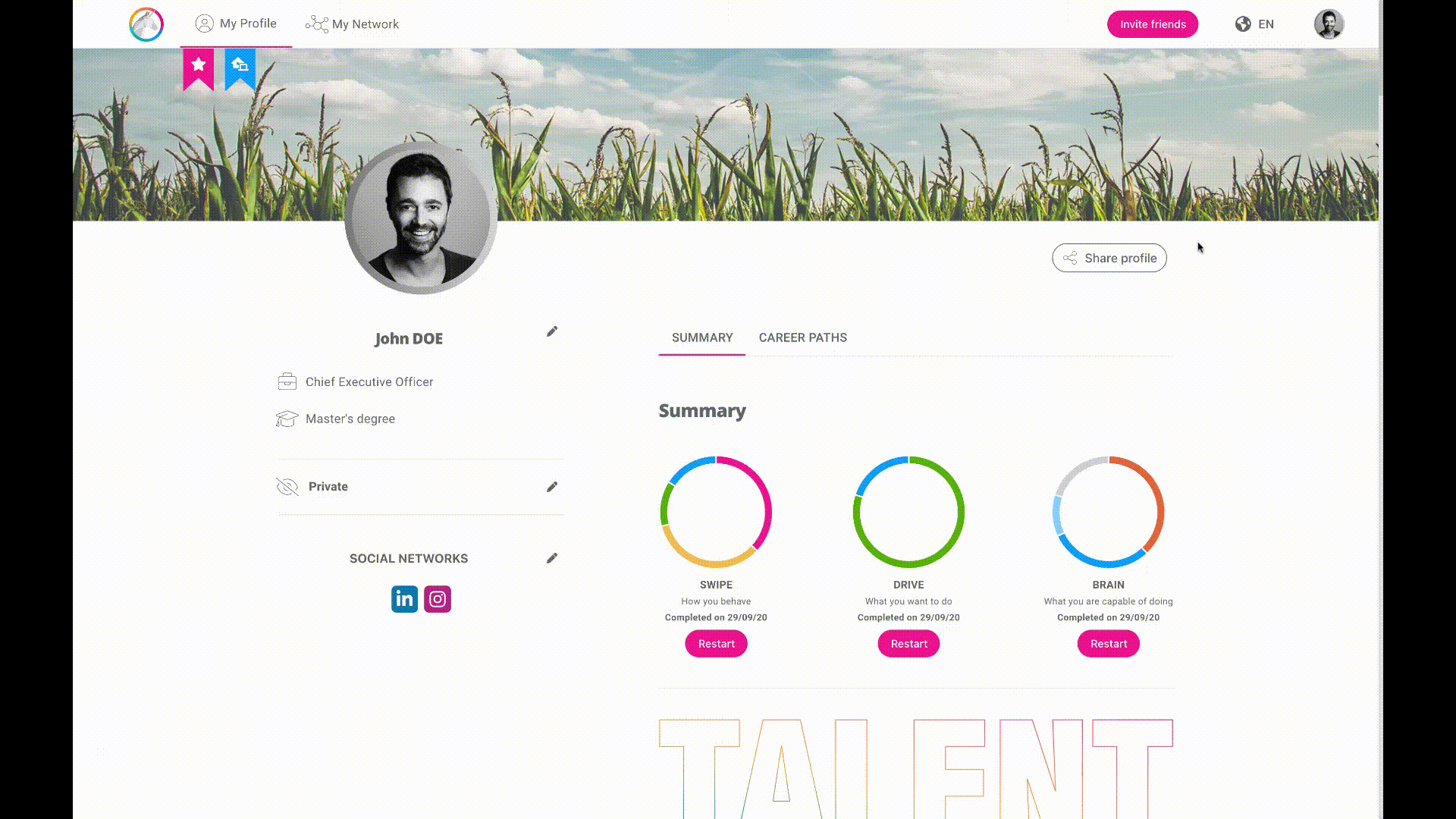
Task: Restart the SWIPE assessment
Action: (x=716, y=644)
